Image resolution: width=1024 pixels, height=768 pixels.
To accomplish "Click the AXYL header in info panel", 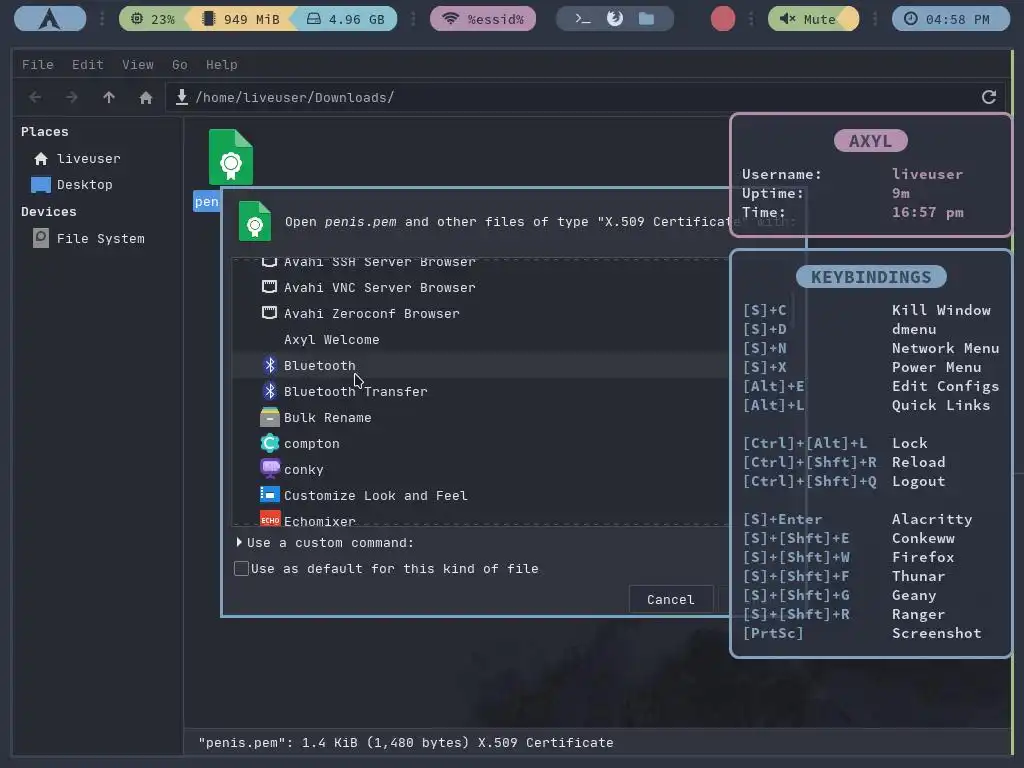I will [x=871, y=141].
